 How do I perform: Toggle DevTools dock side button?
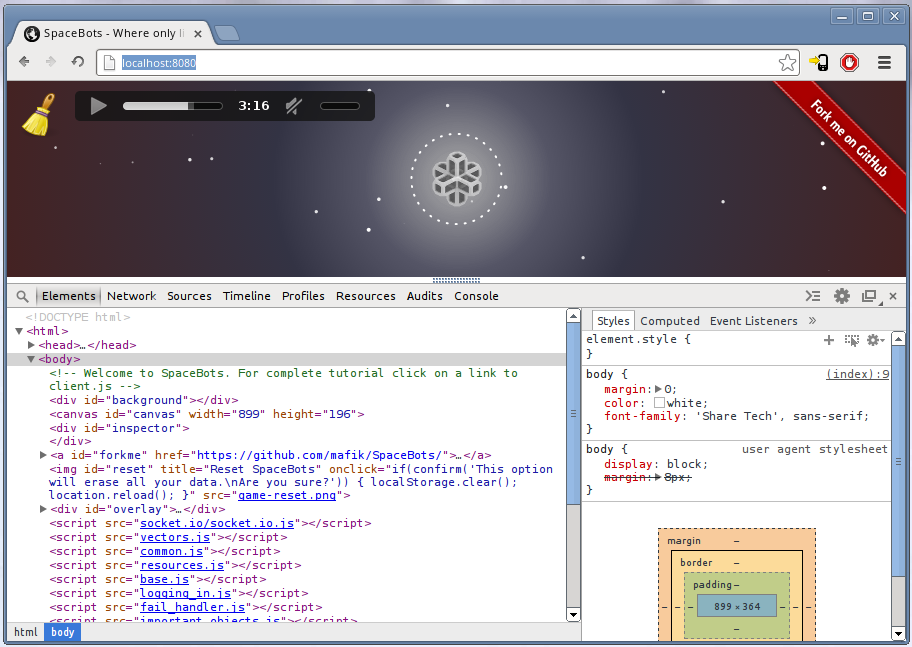click(869, 296)
